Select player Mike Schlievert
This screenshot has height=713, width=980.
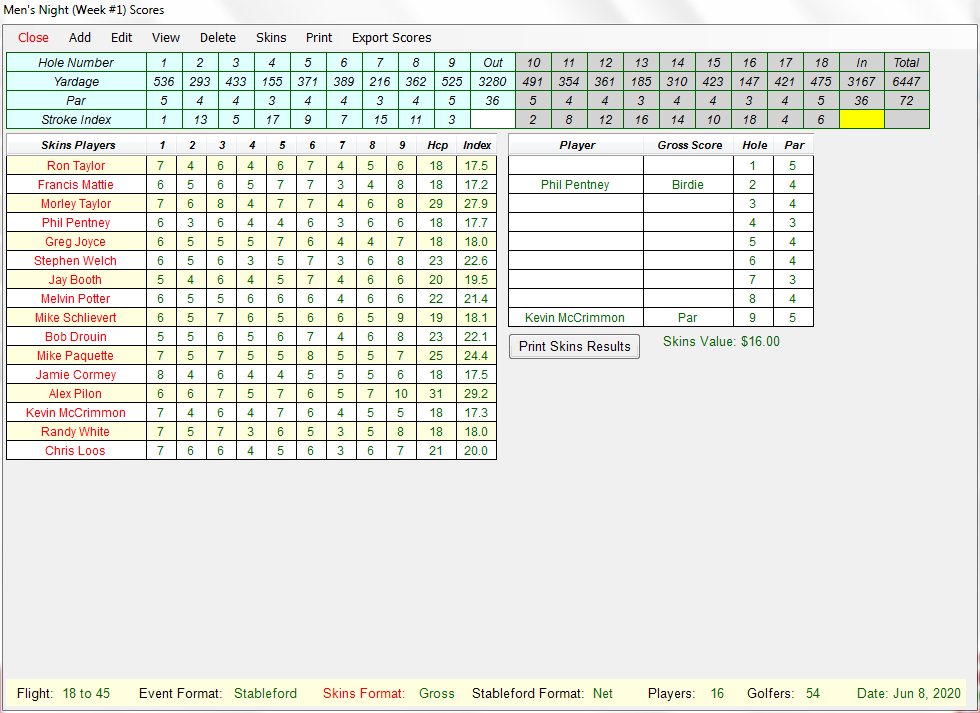tap(76, 317)
